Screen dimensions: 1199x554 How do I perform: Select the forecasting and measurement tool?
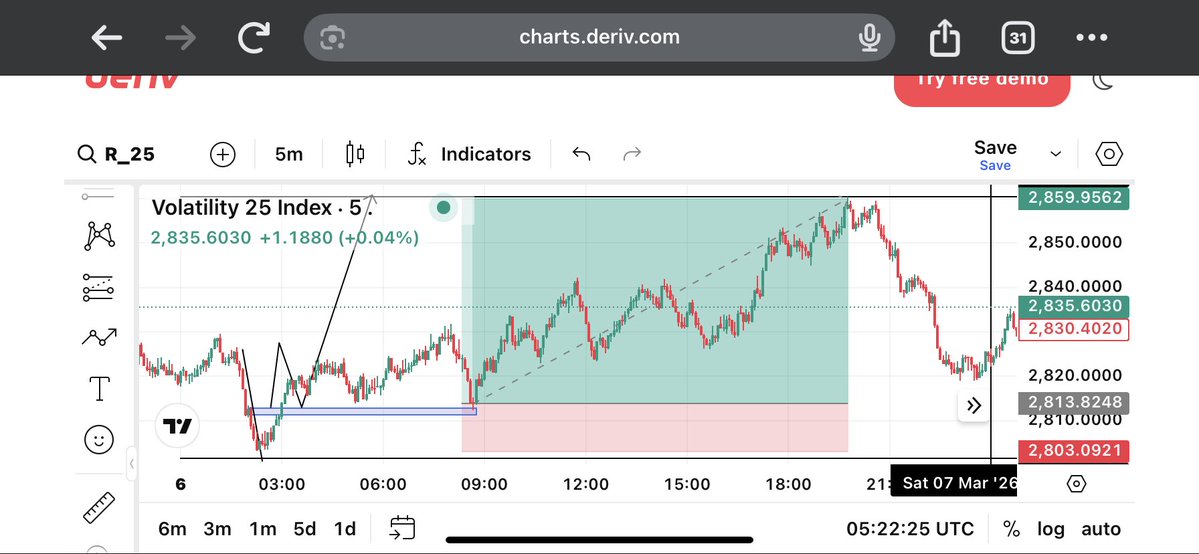coord(99,337)
